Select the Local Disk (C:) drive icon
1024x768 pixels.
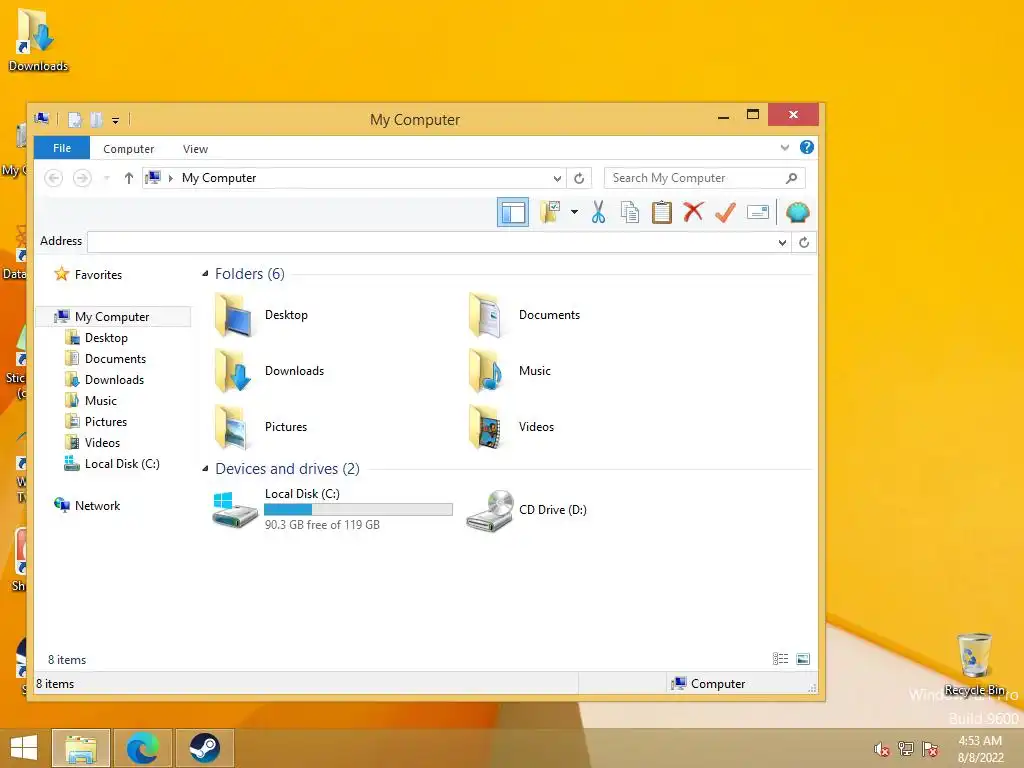click(x=235, y=510)
